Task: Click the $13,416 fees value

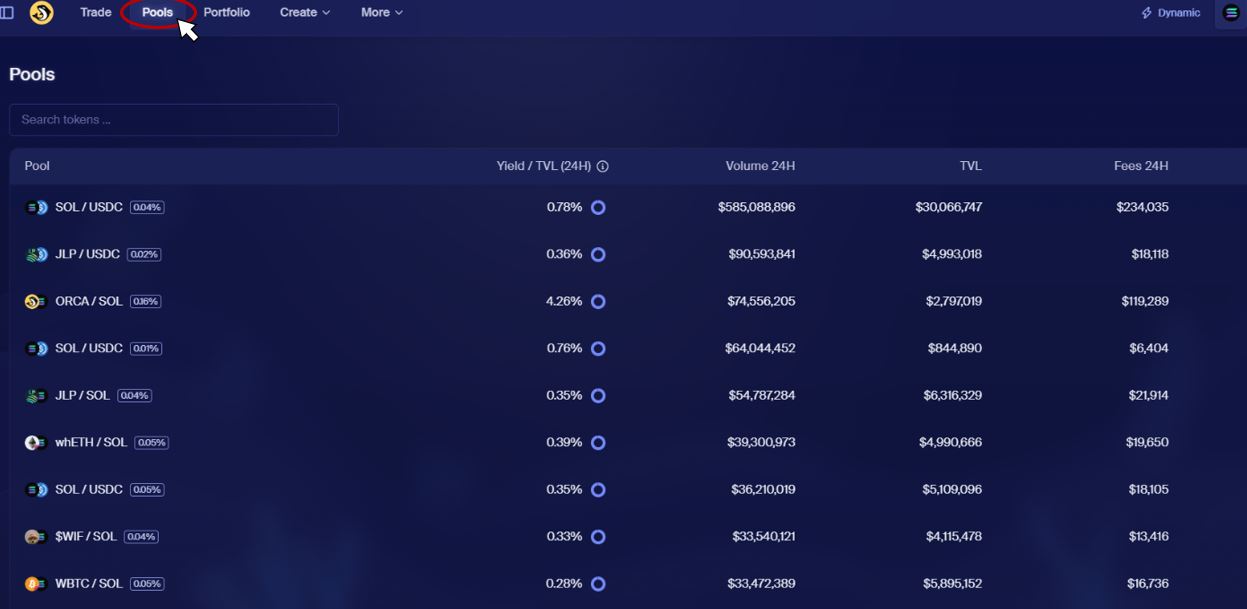Action: pos(1148,536)
